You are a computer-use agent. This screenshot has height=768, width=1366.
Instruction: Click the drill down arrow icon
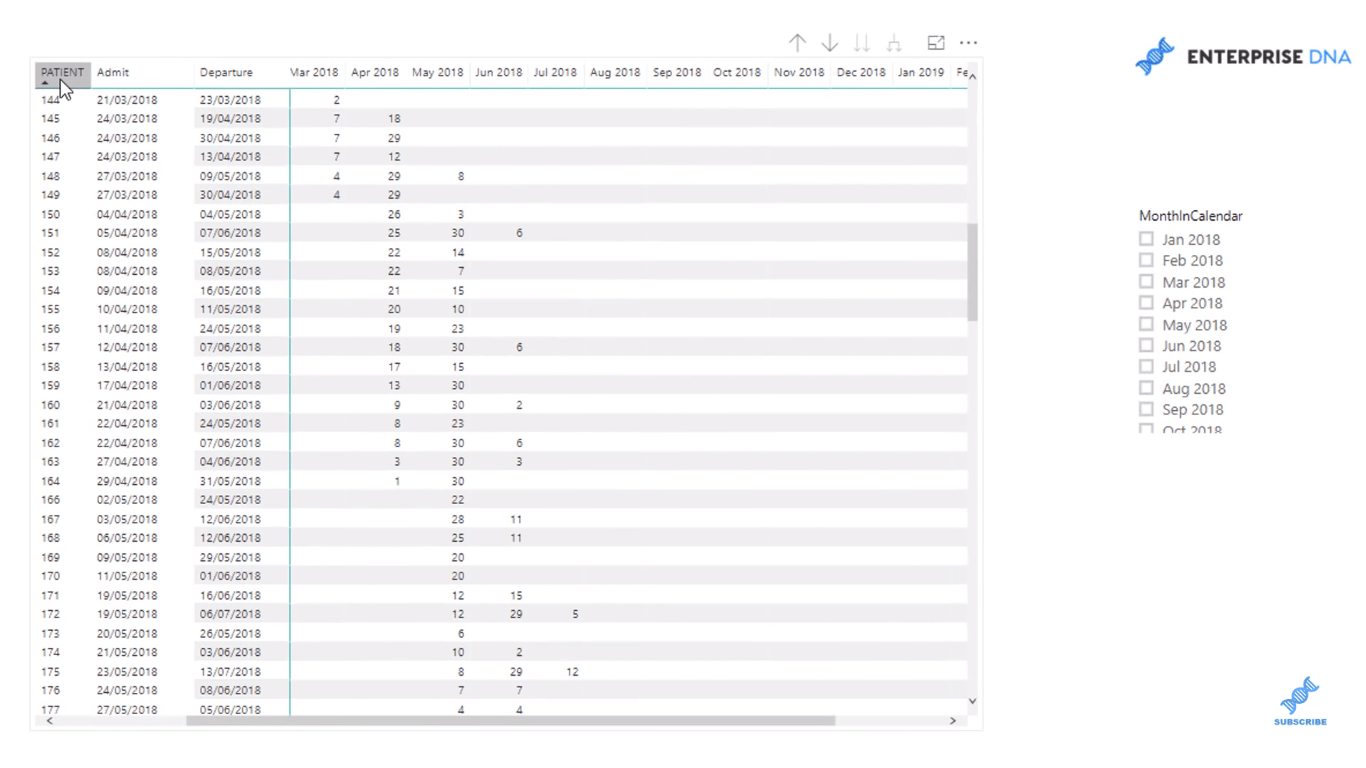coord(830,43)
